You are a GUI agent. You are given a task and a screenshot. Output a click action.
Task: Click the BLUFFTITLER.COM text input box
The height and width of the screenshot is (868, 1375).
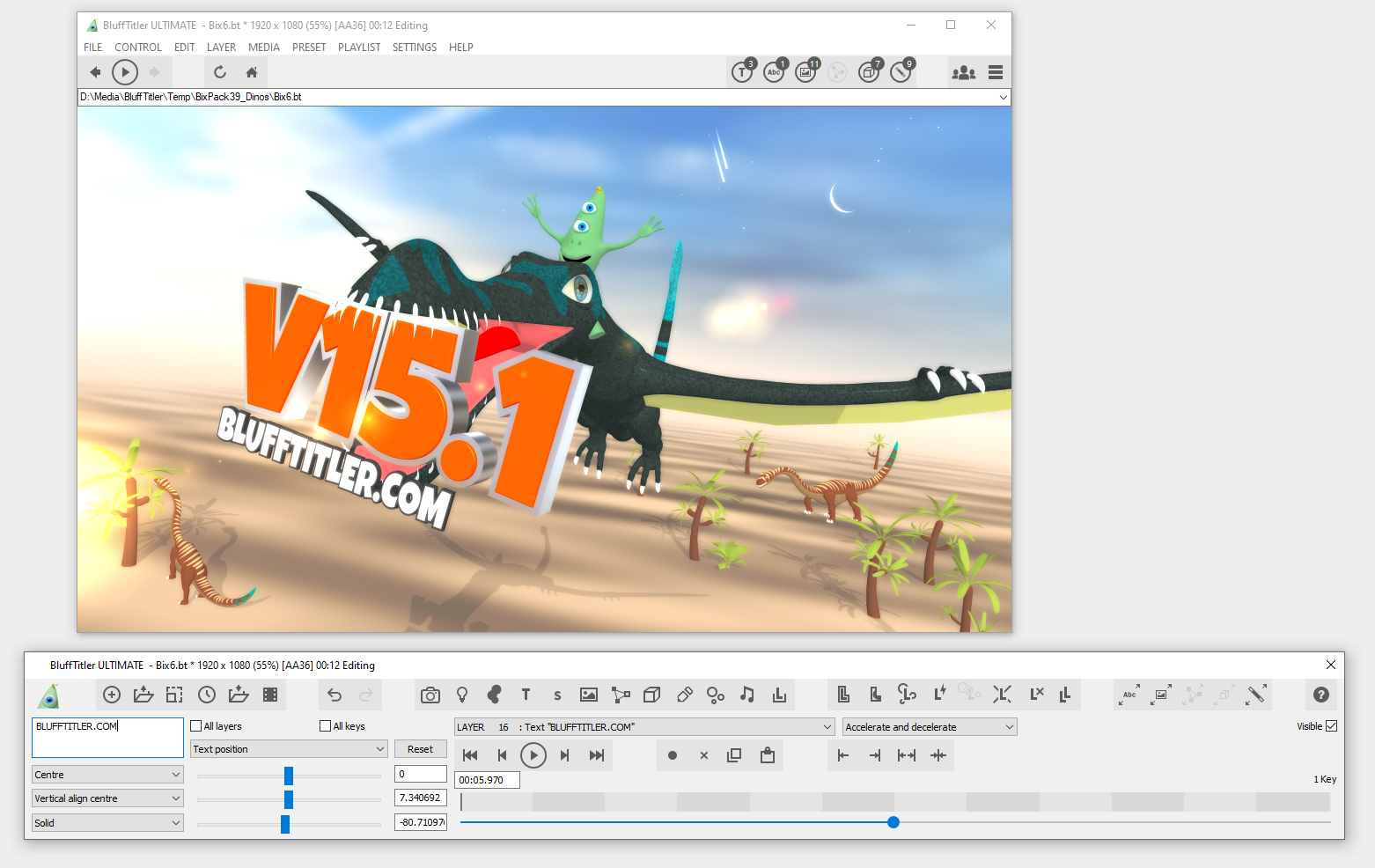pyautogui.click(x=107, y=738)
